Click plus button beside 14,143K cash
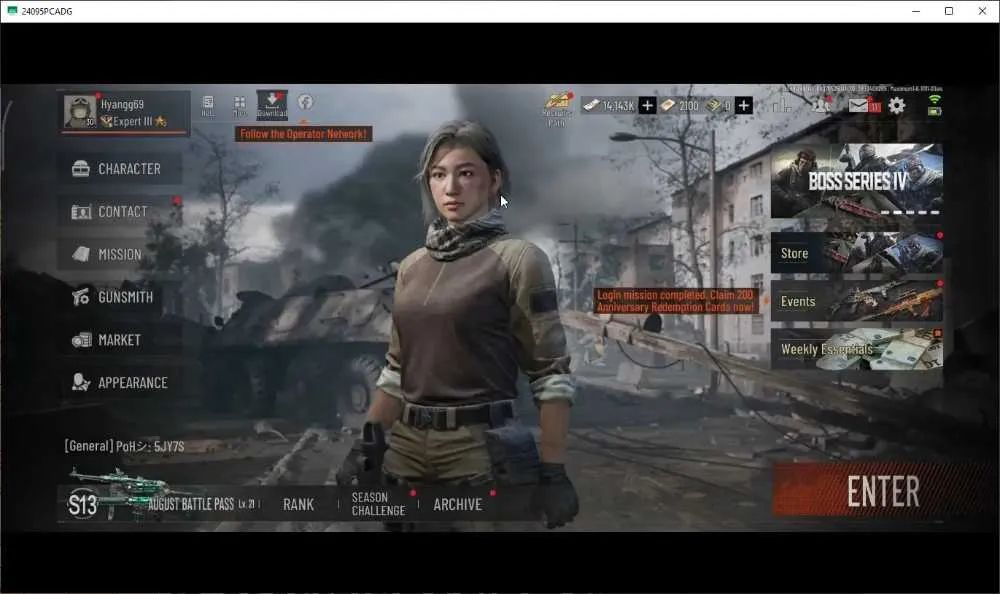 (x=647, y=105)
